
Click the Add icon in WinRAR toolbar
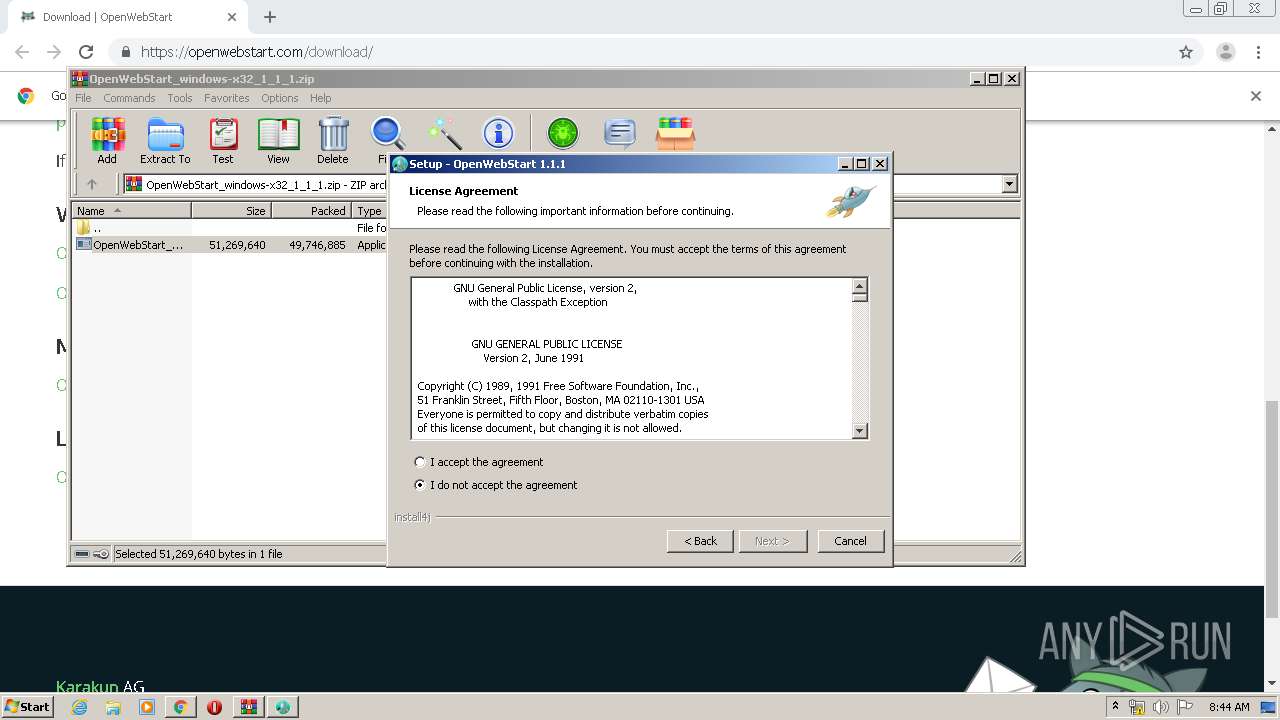(x=107, y=141)
